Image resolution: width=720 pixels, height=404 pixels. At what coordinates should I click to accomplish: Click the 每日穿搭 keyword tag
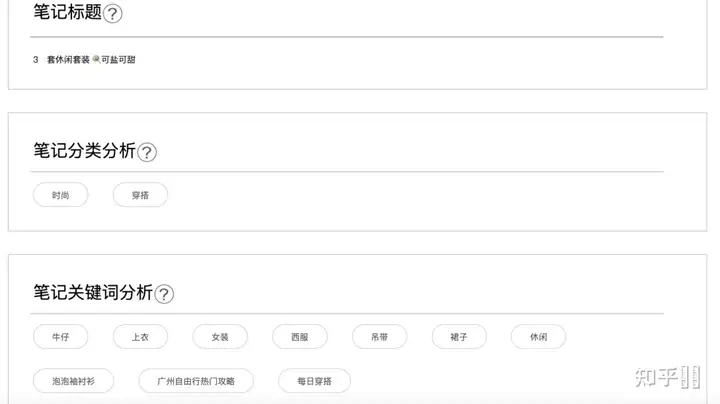(315, 381)
